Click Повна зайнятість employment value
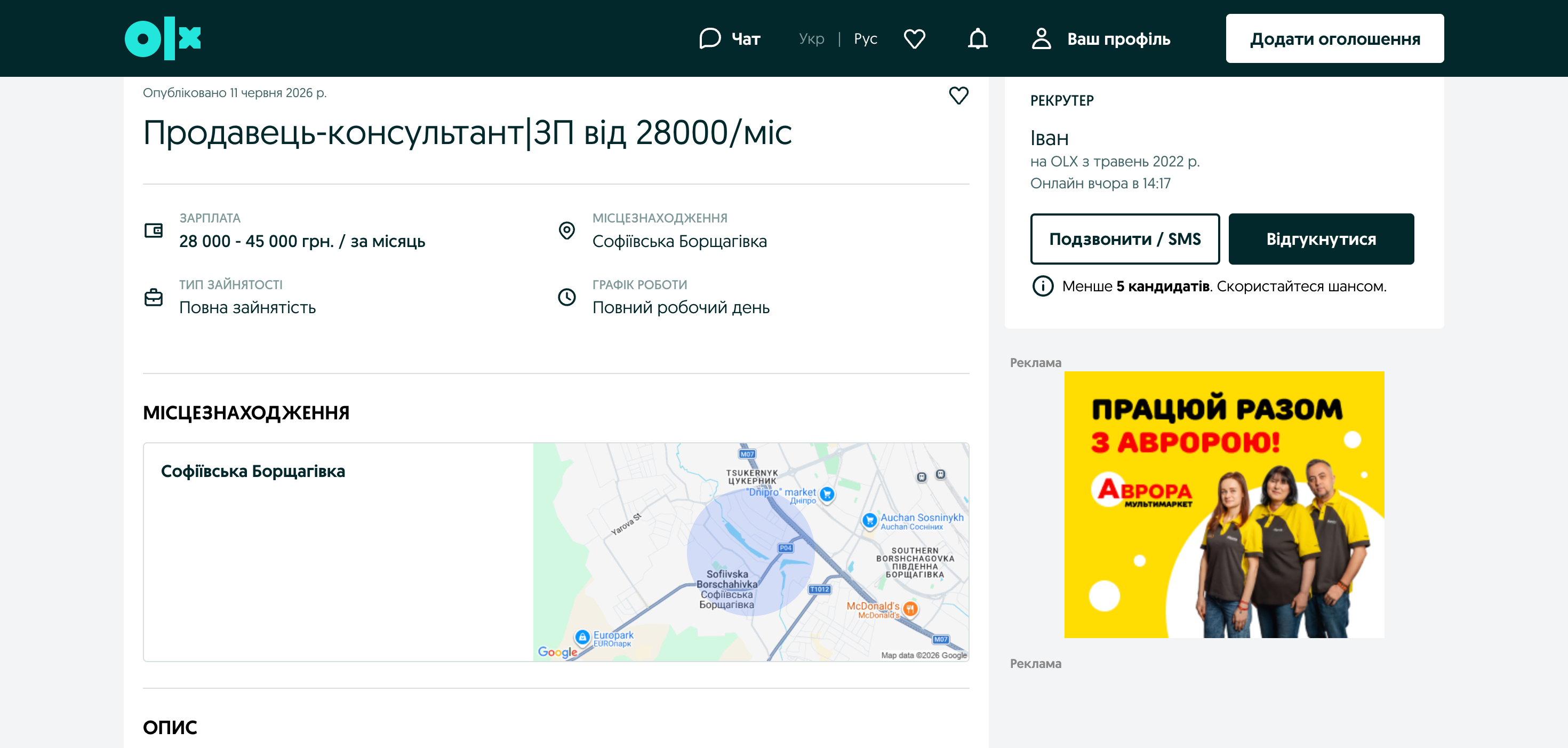The height and width of the screenshot is (748, 1568). tap(247, 308)
